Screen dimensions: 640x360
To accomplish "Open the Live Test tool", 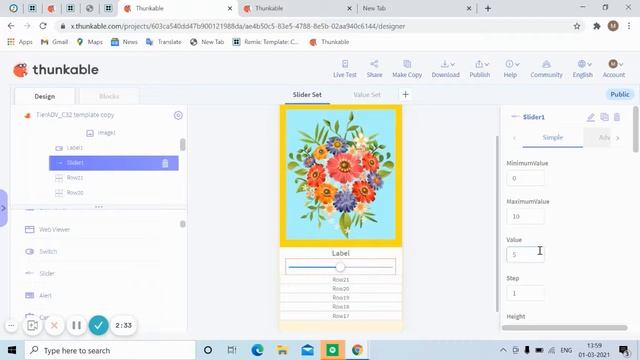I will click(344, 69).
